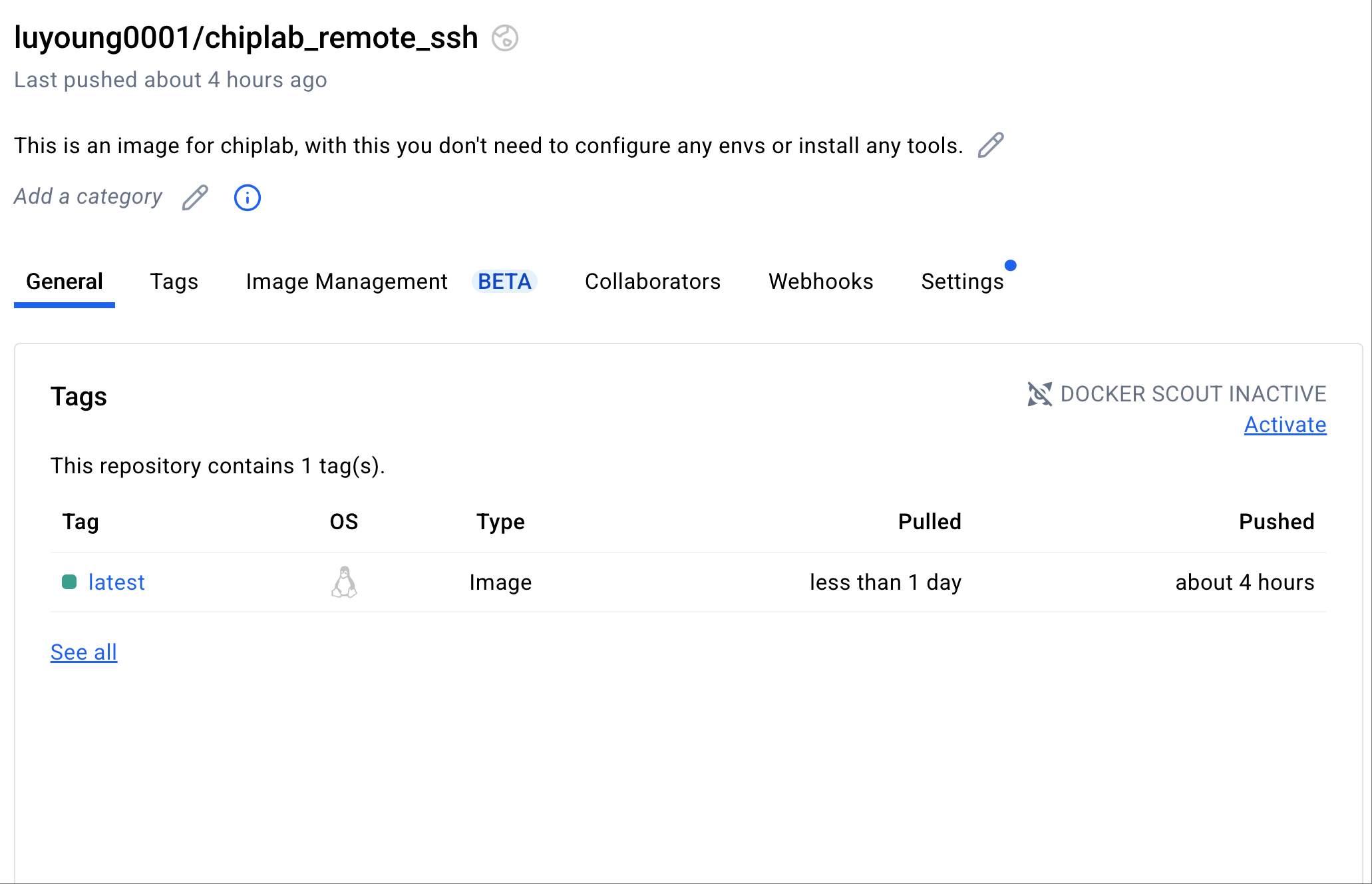This screenshot has width=1372, height=884.
Task: Click the Linux penguin OS icon
Action: [x=344, y=582]
